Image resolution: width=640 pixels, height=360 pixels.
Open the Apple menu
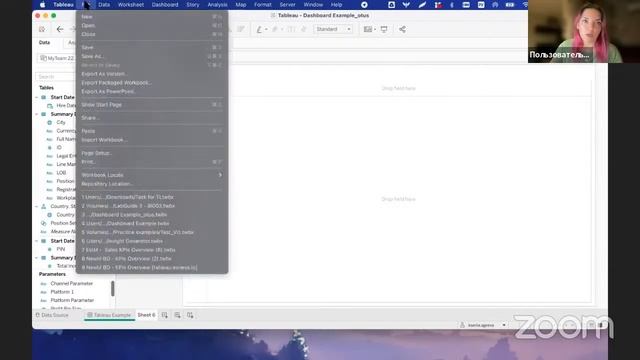coord(42,5)
